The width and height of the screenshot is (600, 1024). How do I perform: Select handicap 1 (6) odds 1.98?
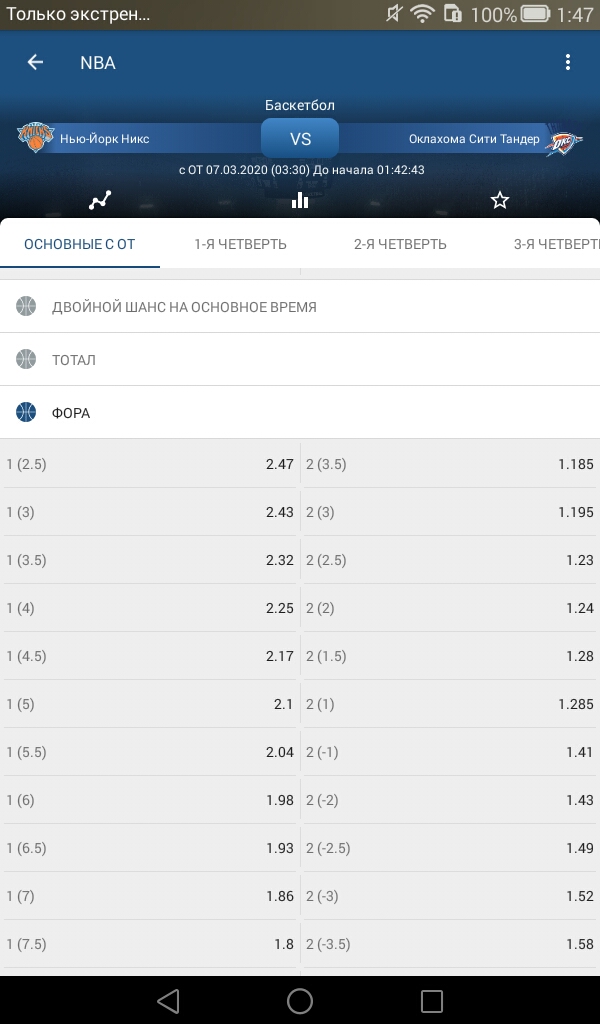tap(150, 800)
